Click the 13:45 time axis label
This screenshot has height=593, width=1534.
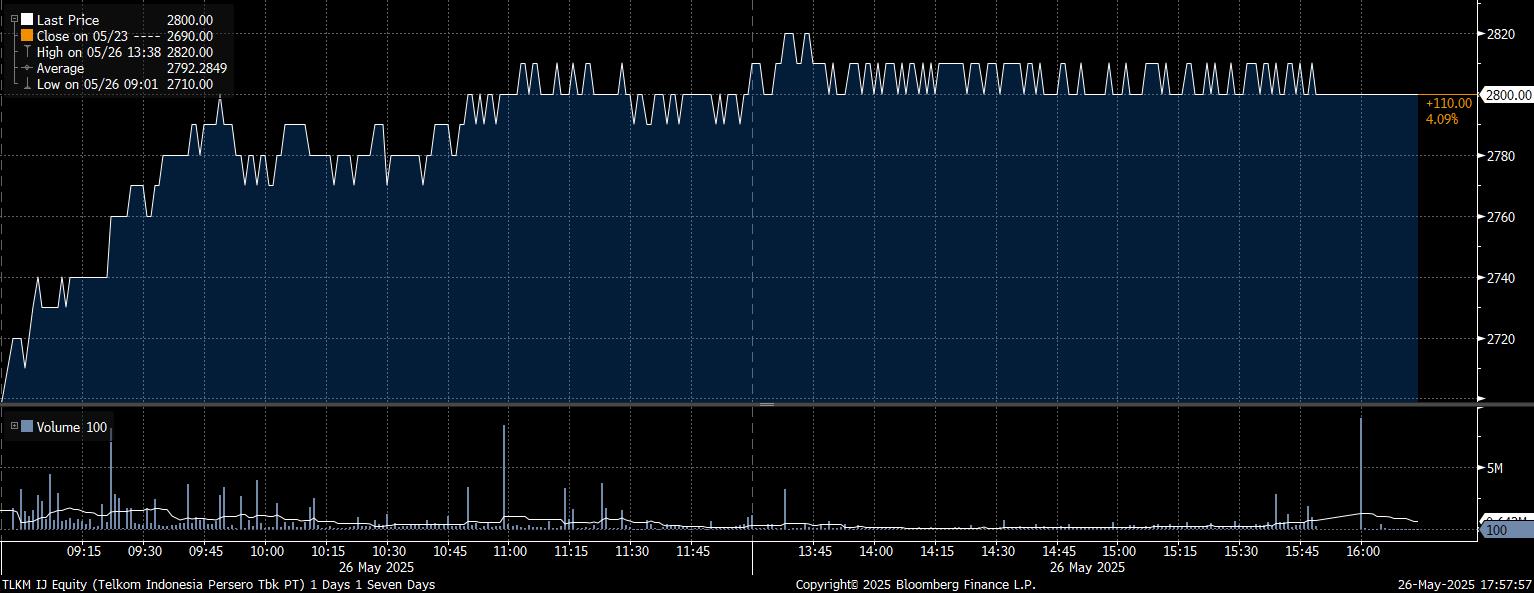point(815,551)
